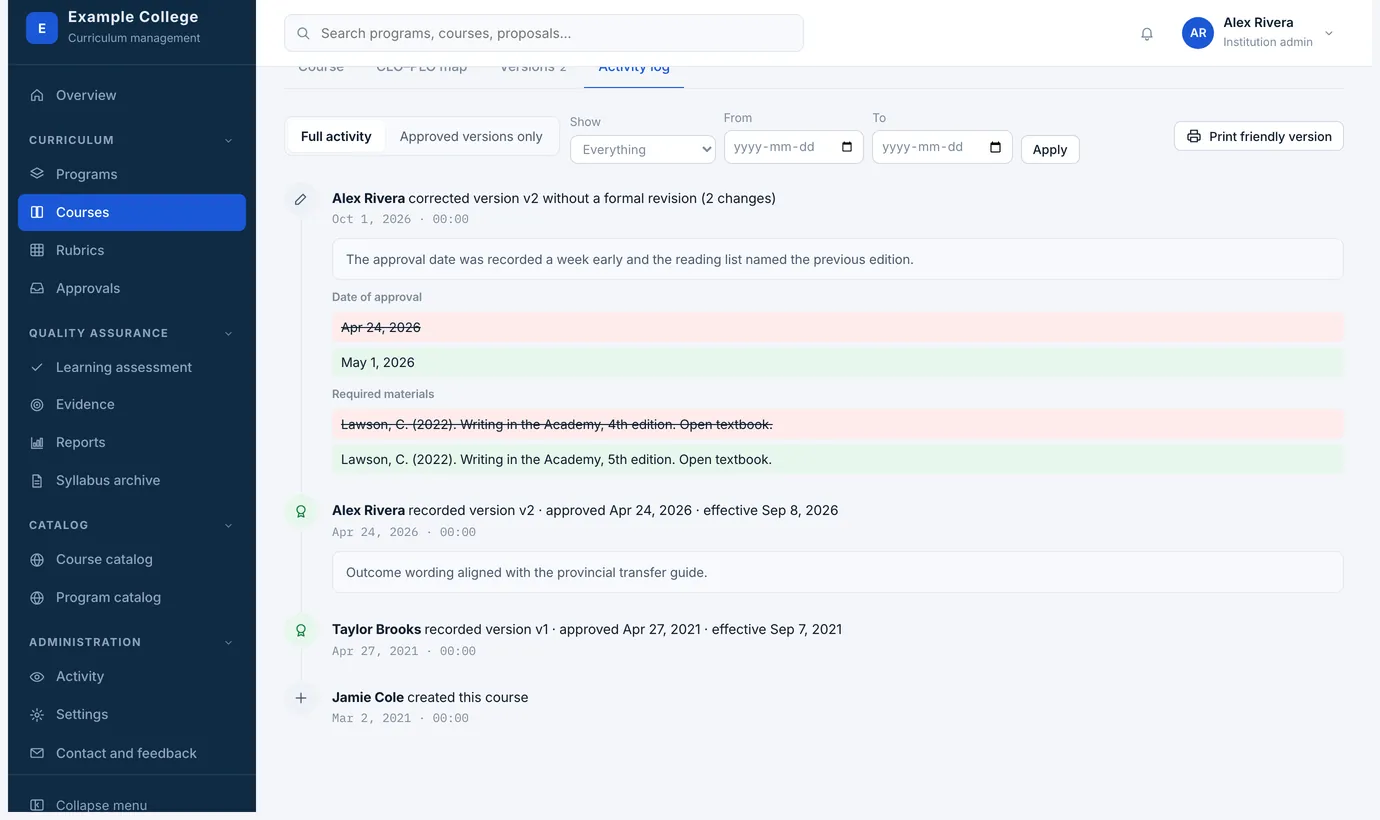
Task: Open the Activity log tab
Action: click(634, 70)
